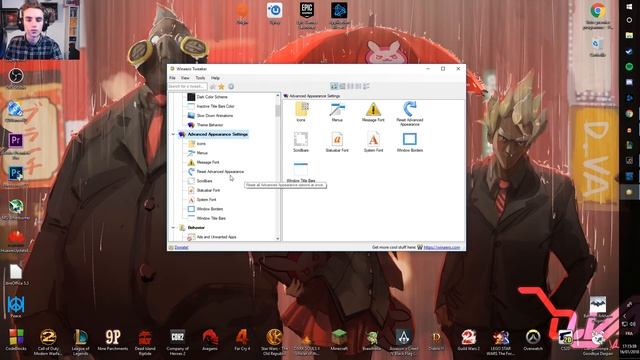
Task: Click the yellow star favorites toolbar icon
Action: pos(221,87)
